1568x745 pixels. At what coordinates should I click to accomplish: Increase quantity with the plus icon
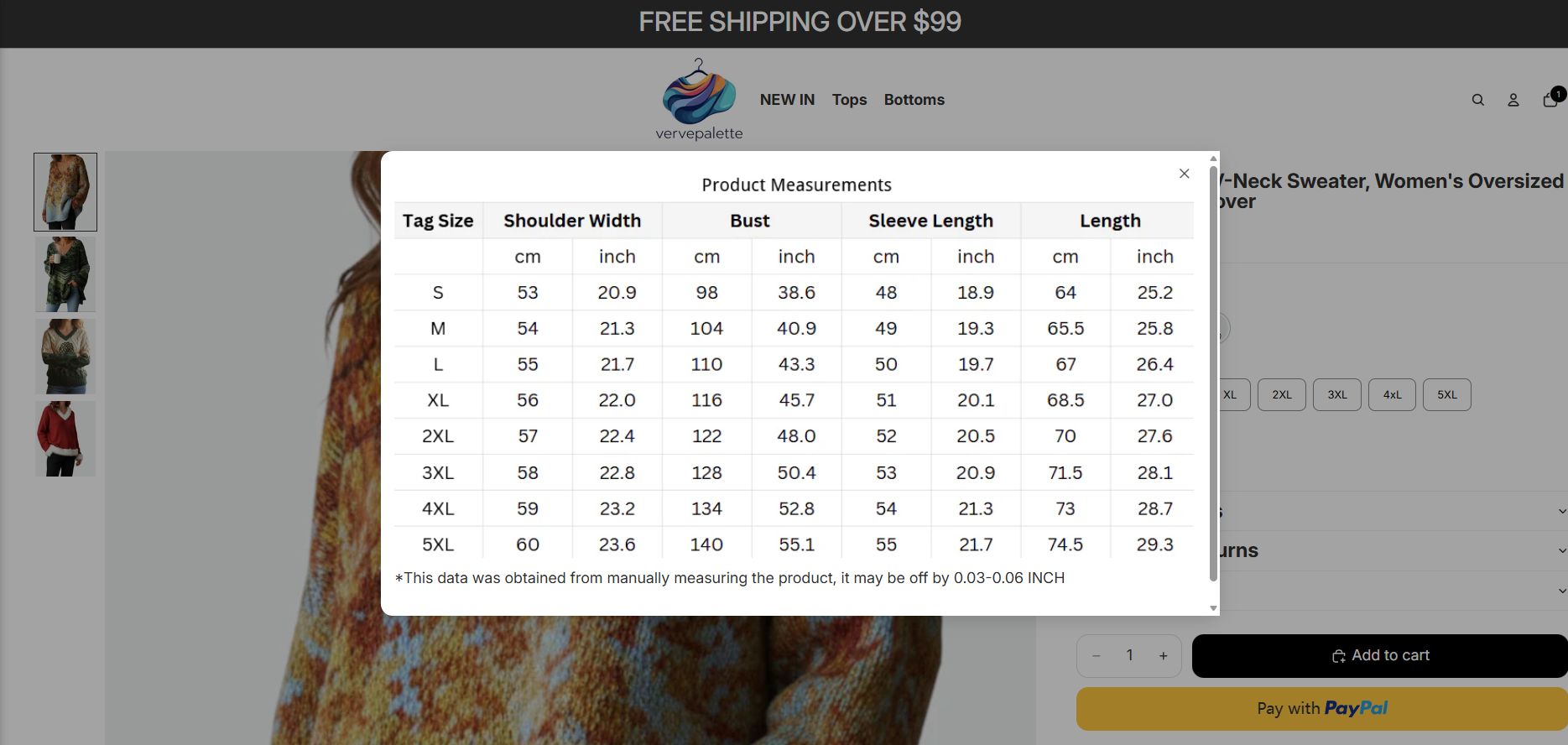[1163, 656]
